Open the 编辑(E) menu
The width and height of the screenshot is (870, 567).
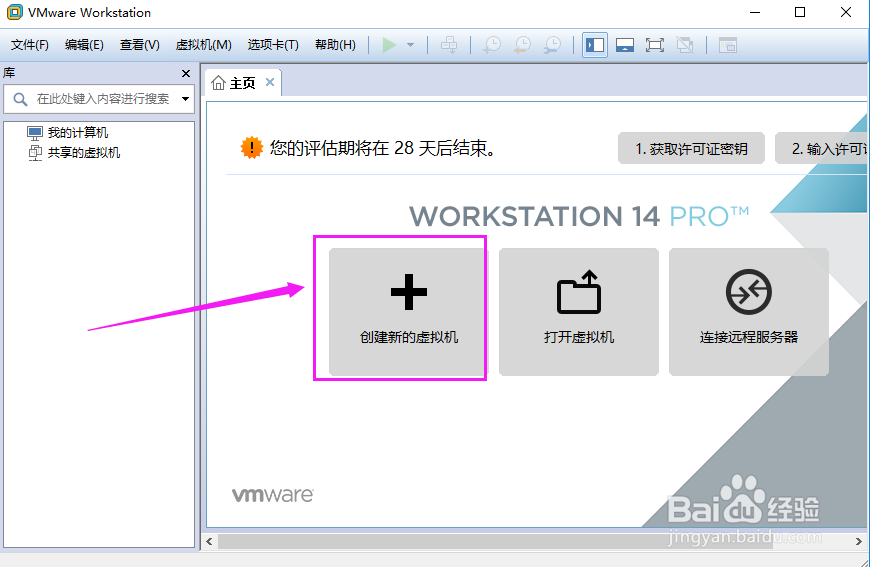pos(84,45)
